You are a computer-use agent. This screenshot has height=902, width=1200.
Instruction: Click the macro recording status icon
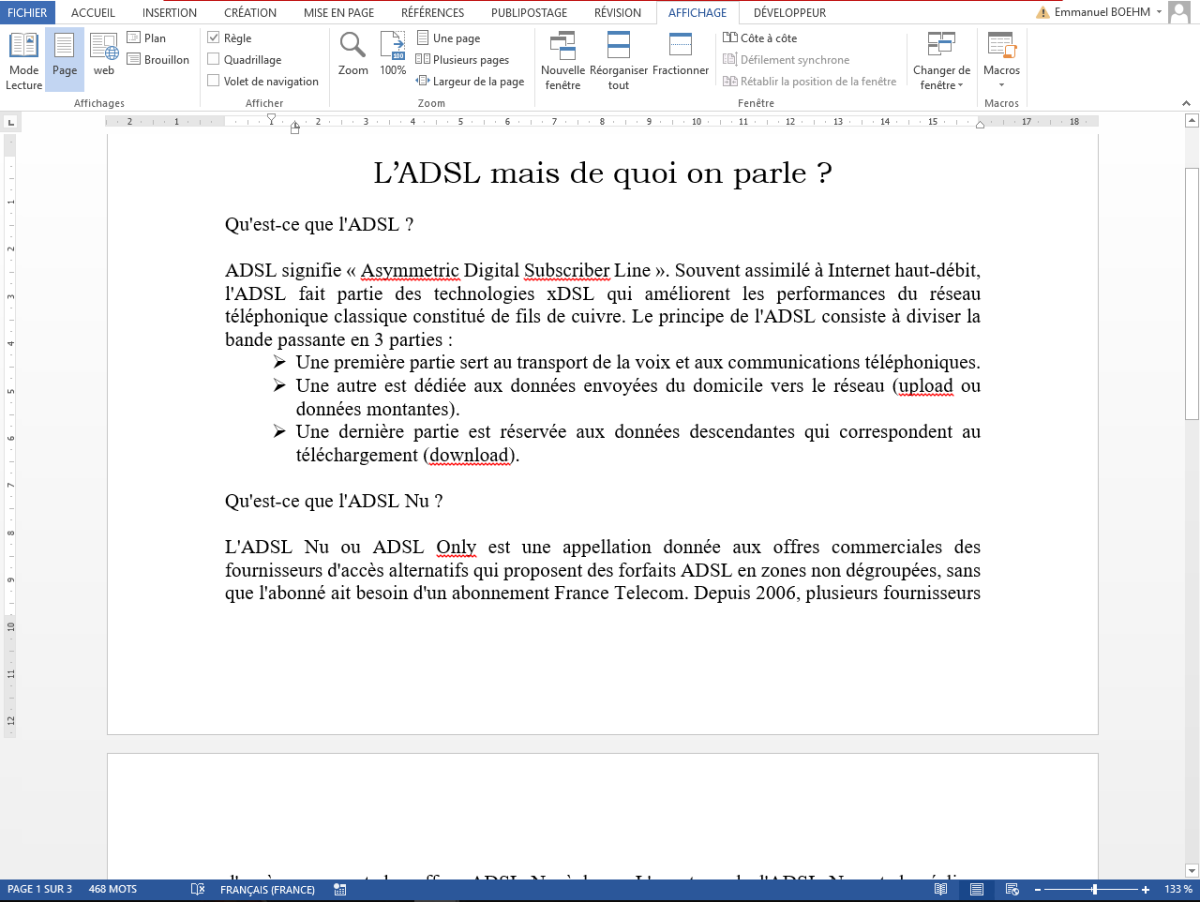pos(340,889)
